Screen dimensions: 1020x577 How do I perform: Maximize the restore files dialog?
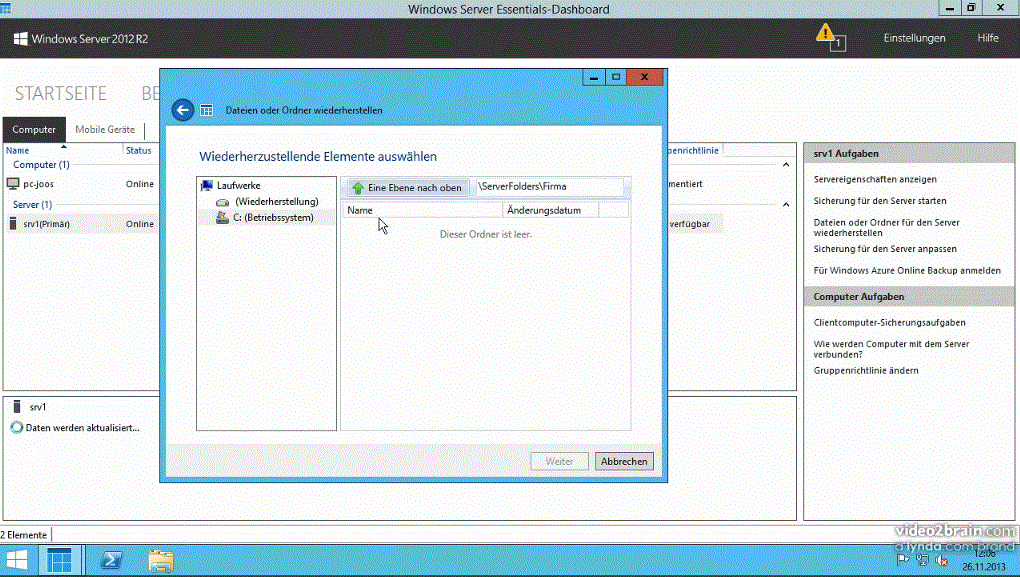click(616, 77)
